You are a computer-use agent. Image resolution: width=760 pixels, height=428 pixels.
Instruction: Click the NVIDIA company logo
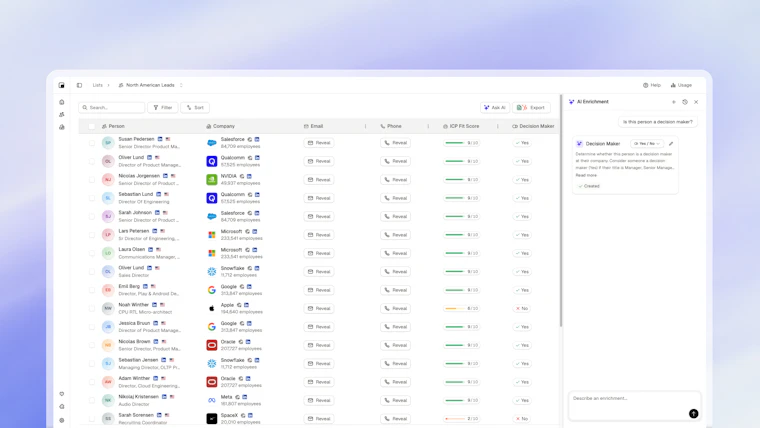coord(212,180)
